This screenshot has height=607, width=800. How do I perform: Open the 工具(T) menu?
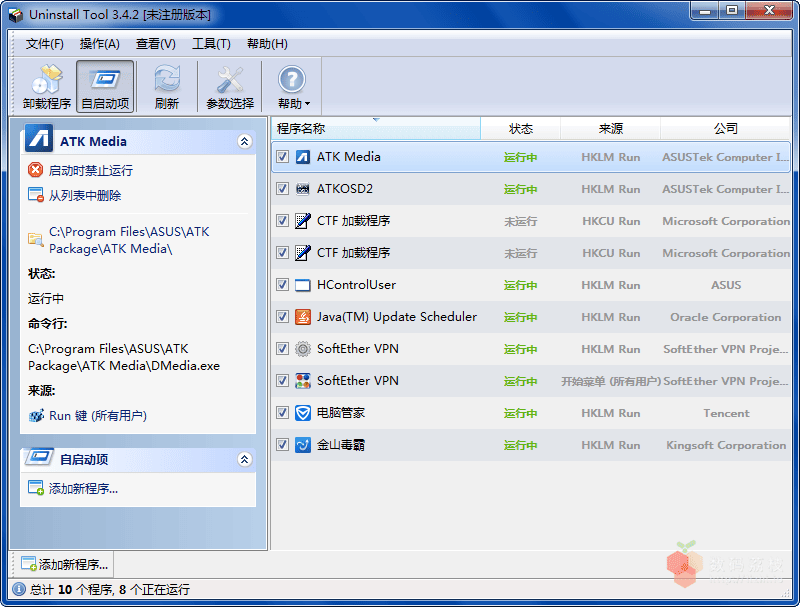[x=211, y=44]
